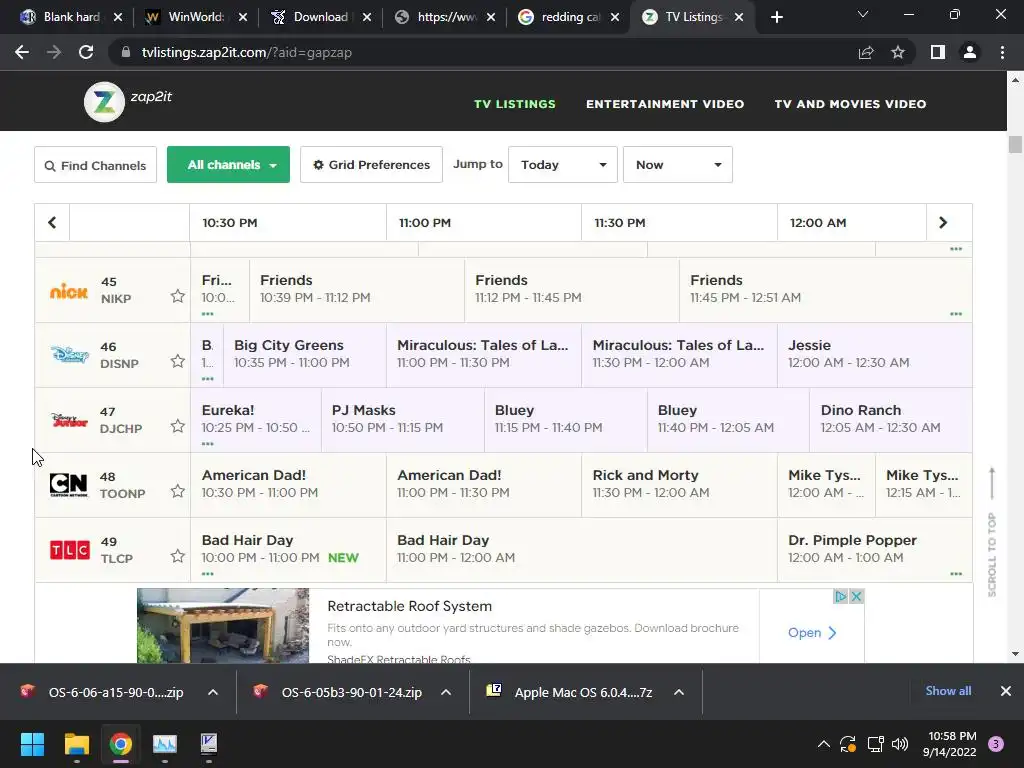Favorite channel 47 DJCHP with its star
1024x768 pixels.
[x=178, y=426]
